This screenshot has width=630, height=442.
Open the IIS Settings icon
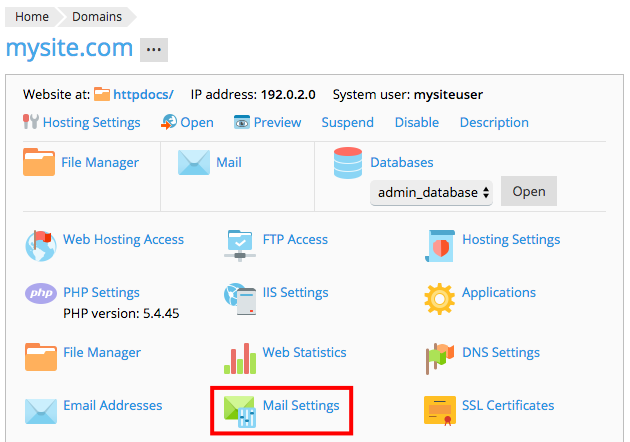point(240,295)
